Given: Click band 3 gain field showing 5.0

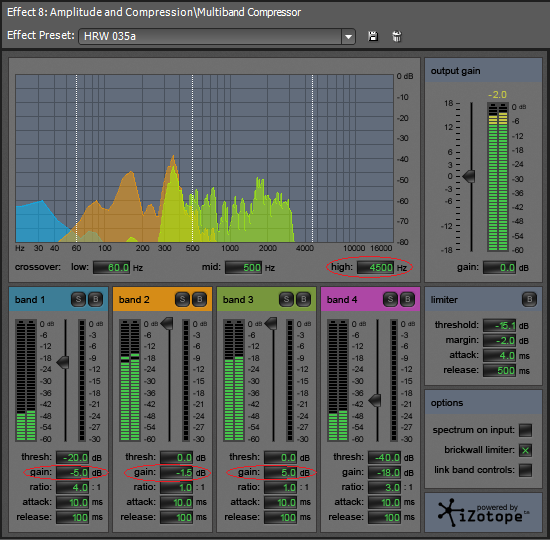Looking at the screenshot, I should point(281,473).
